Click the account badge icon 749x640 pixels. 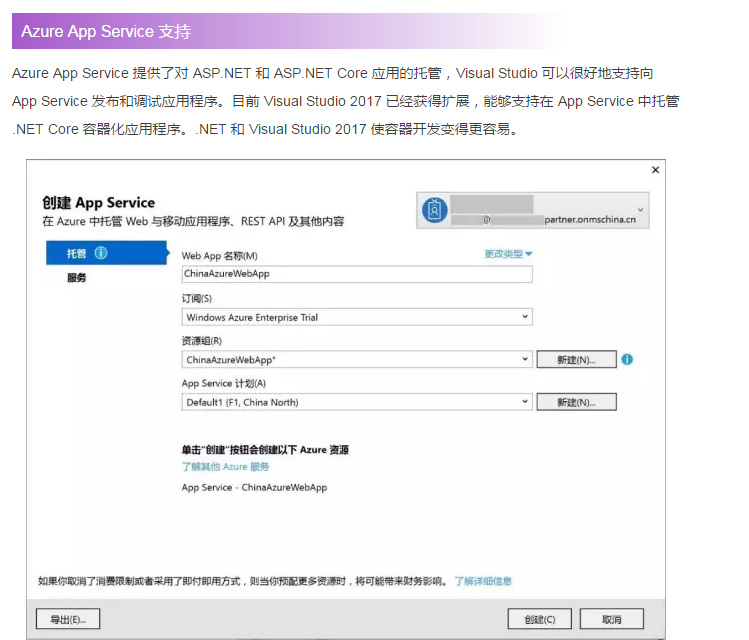[x=434, y=210]
